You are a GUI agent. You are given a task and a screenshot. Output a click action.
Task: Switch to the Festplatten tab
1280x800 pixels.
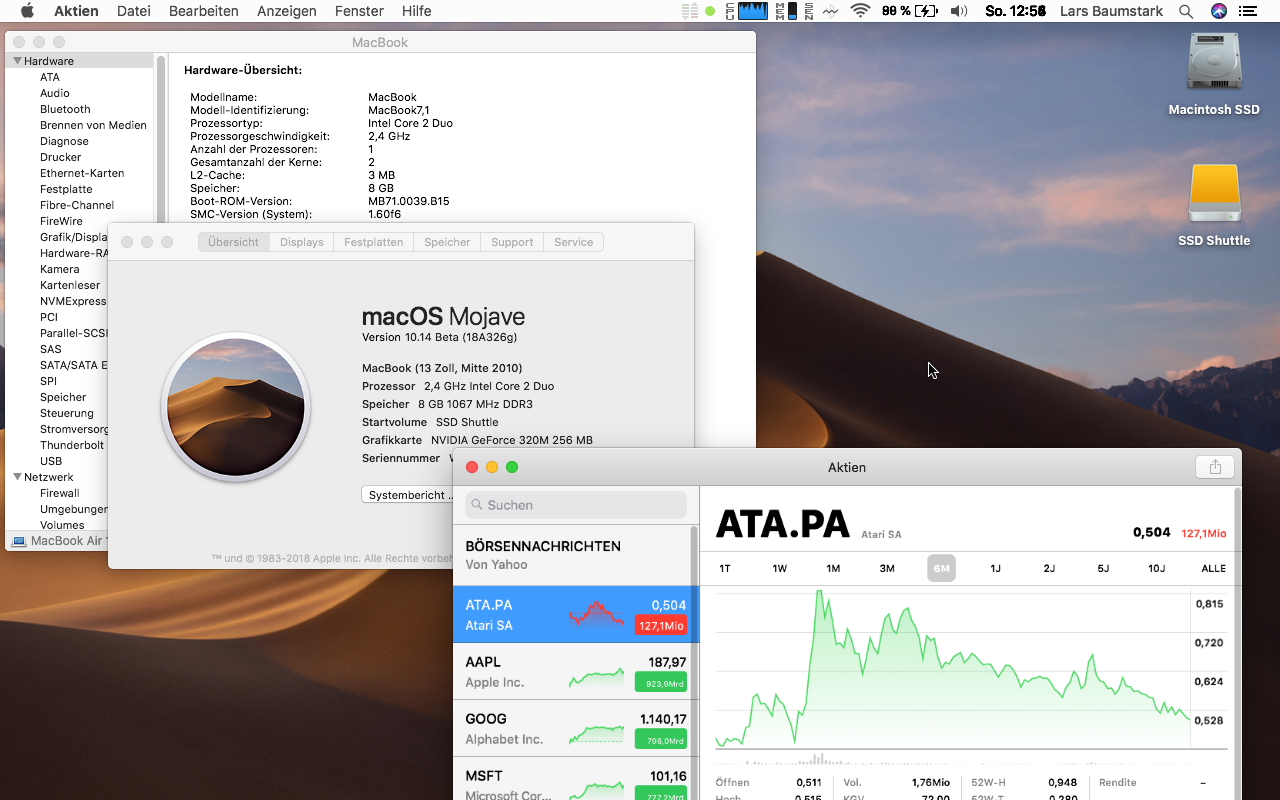pyautogui.click(x=373, y=242)
